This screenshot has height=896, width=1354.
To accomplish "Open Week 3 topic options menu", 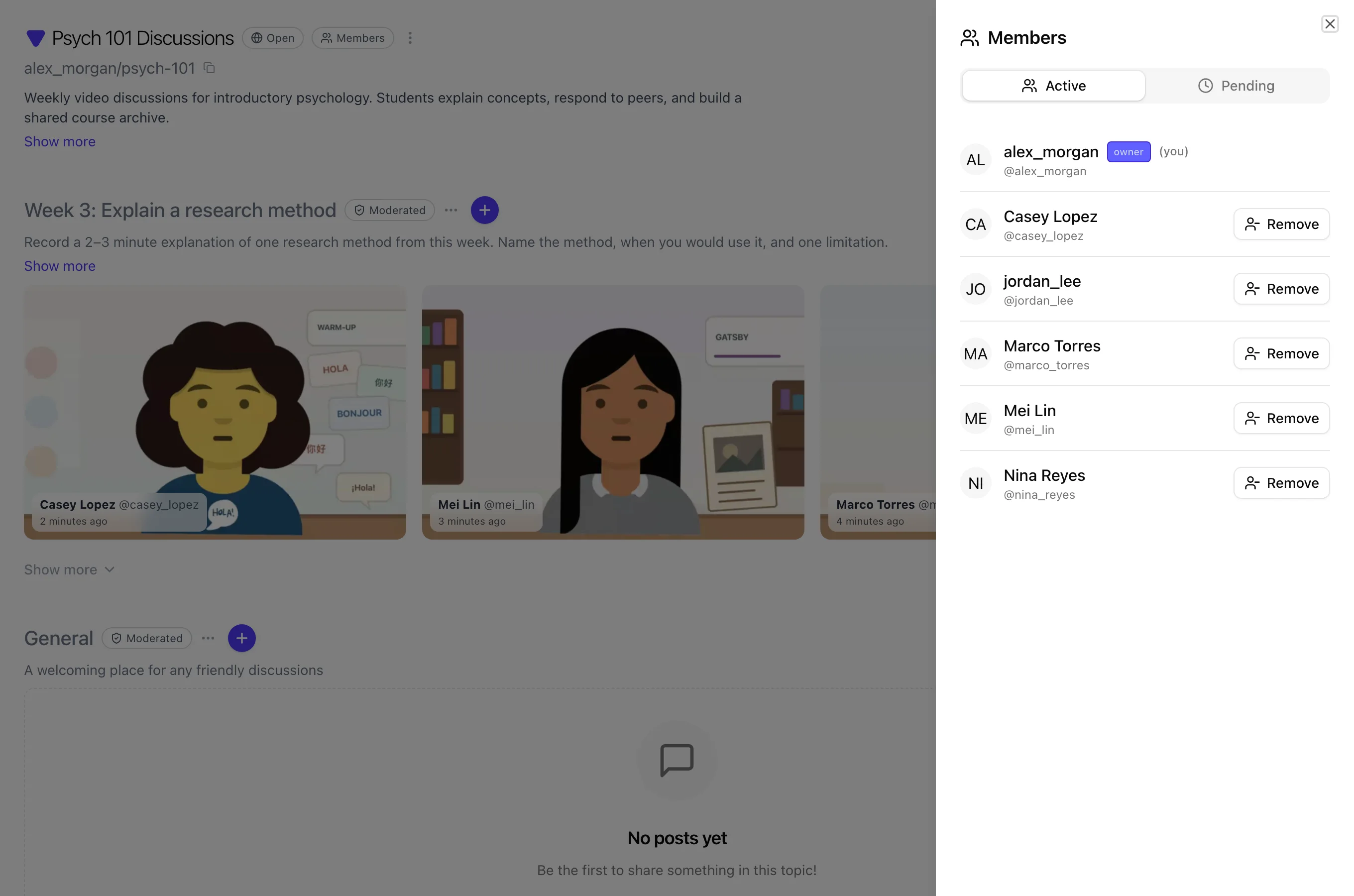I will (x=451, y=210).
